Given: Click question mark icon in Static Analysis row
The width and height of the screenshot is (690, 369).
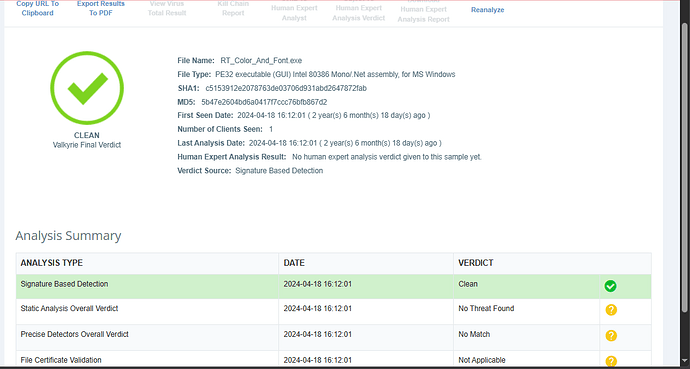Looking at the screenshot, I should 611,310.
